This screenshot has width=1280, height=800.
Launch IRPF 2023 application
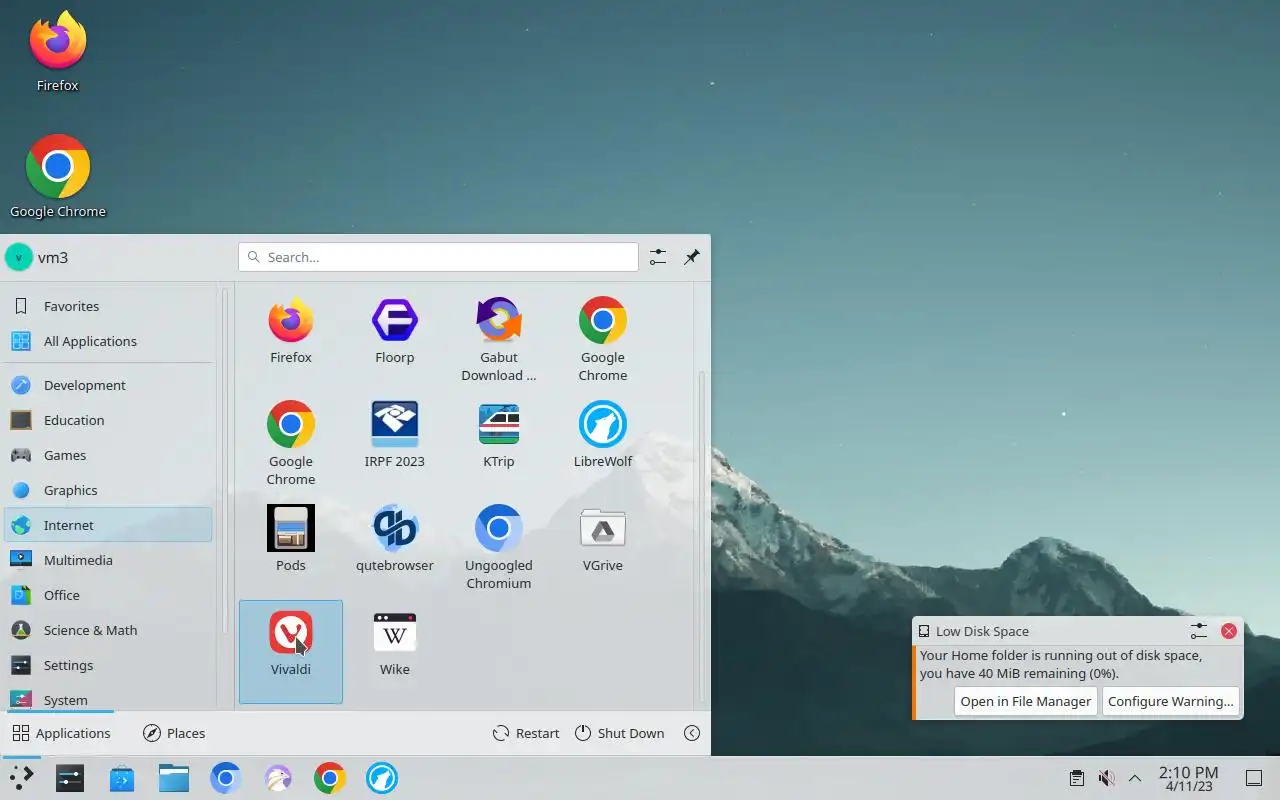[395, 435]
